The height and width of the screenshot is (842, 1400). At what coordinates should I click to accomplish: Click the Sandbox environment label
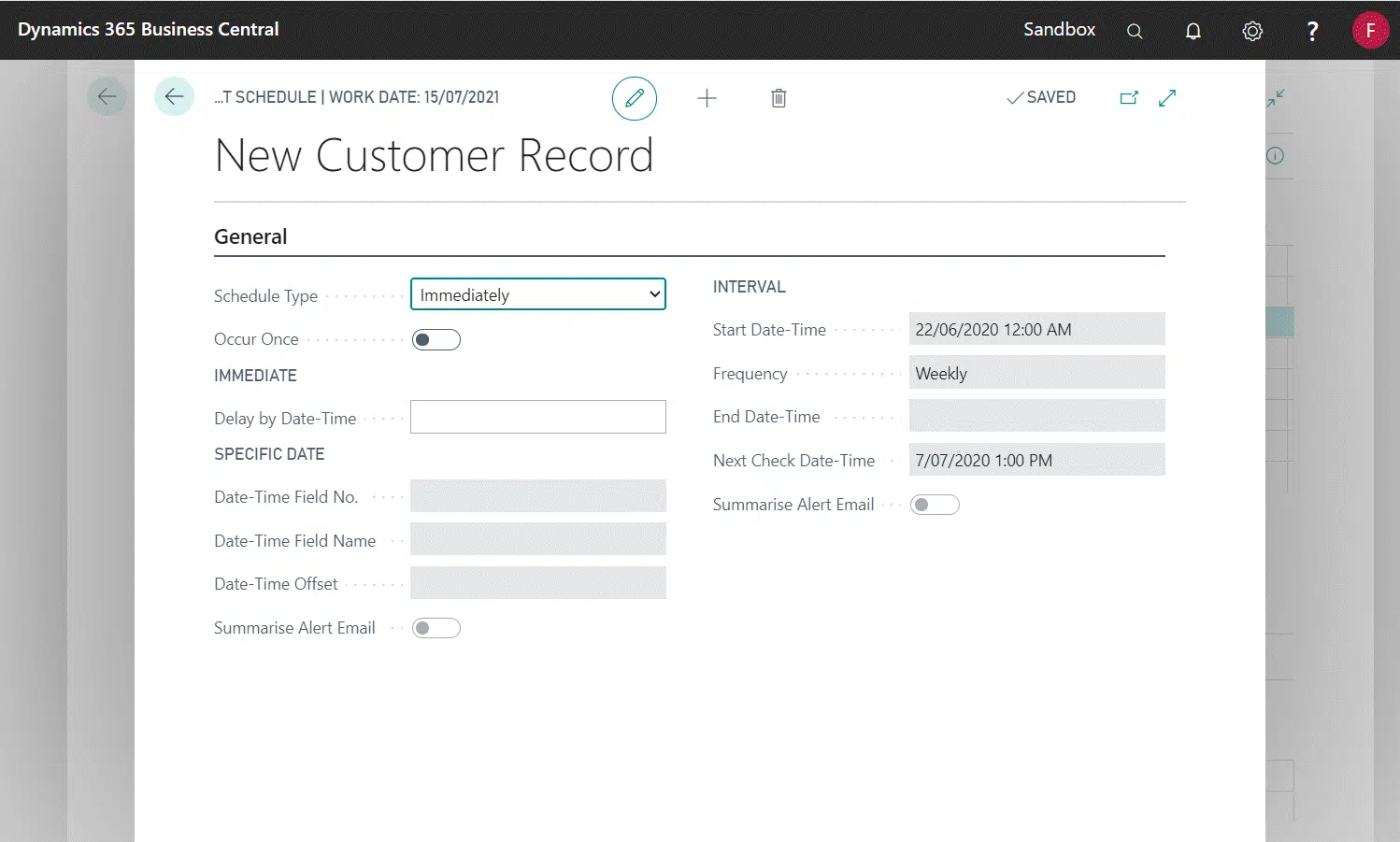tap(1059, 29)
